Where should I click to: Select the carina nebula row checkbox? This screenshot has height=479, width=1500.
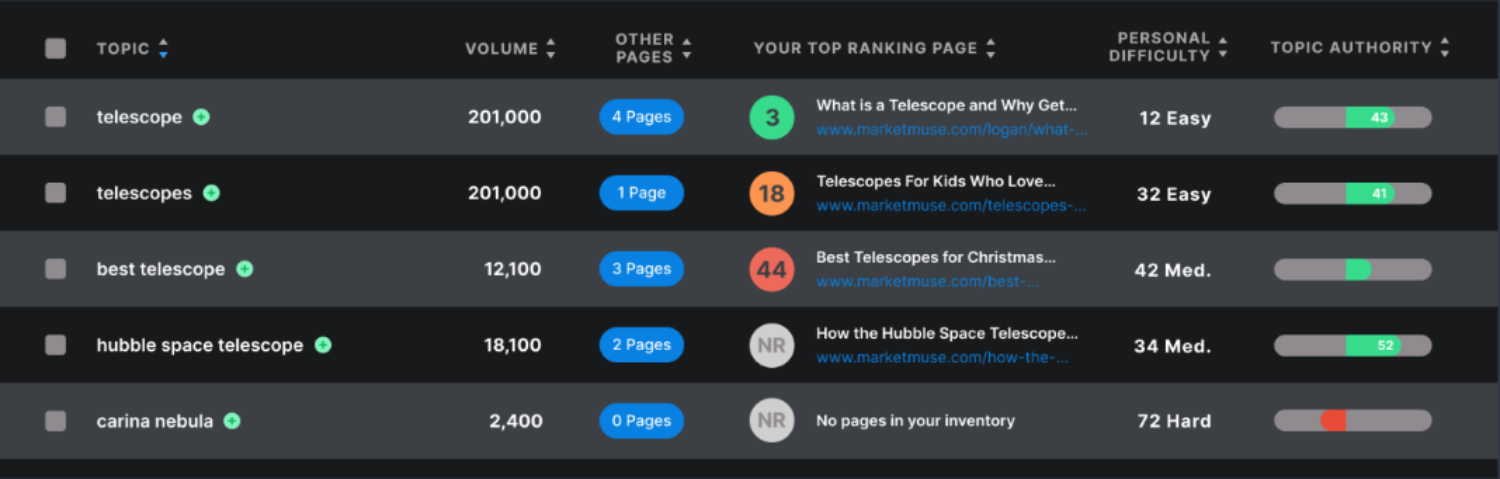(56, 421)
